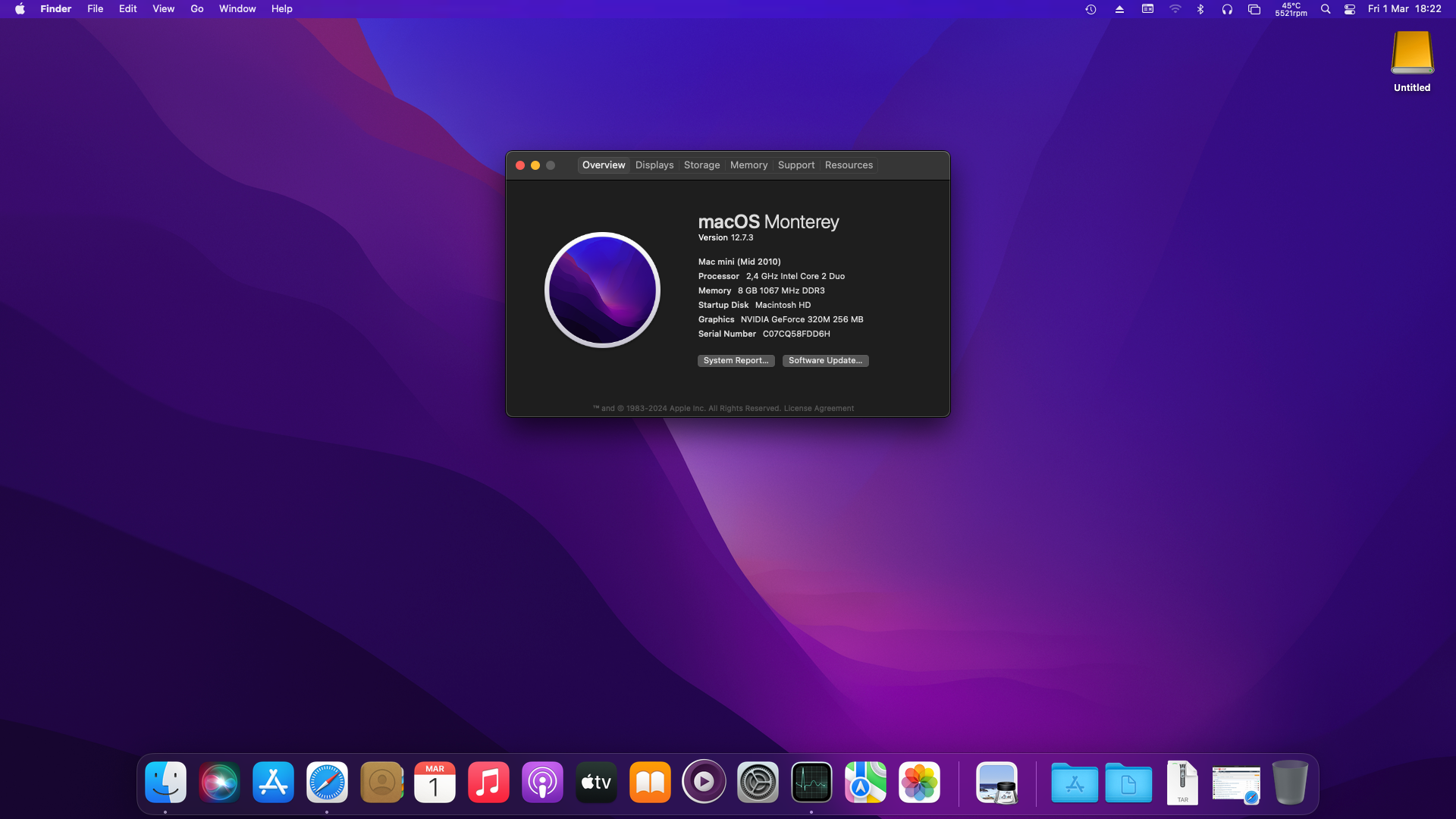
Task: Click the date and time clock
Action: [1404, 9]
